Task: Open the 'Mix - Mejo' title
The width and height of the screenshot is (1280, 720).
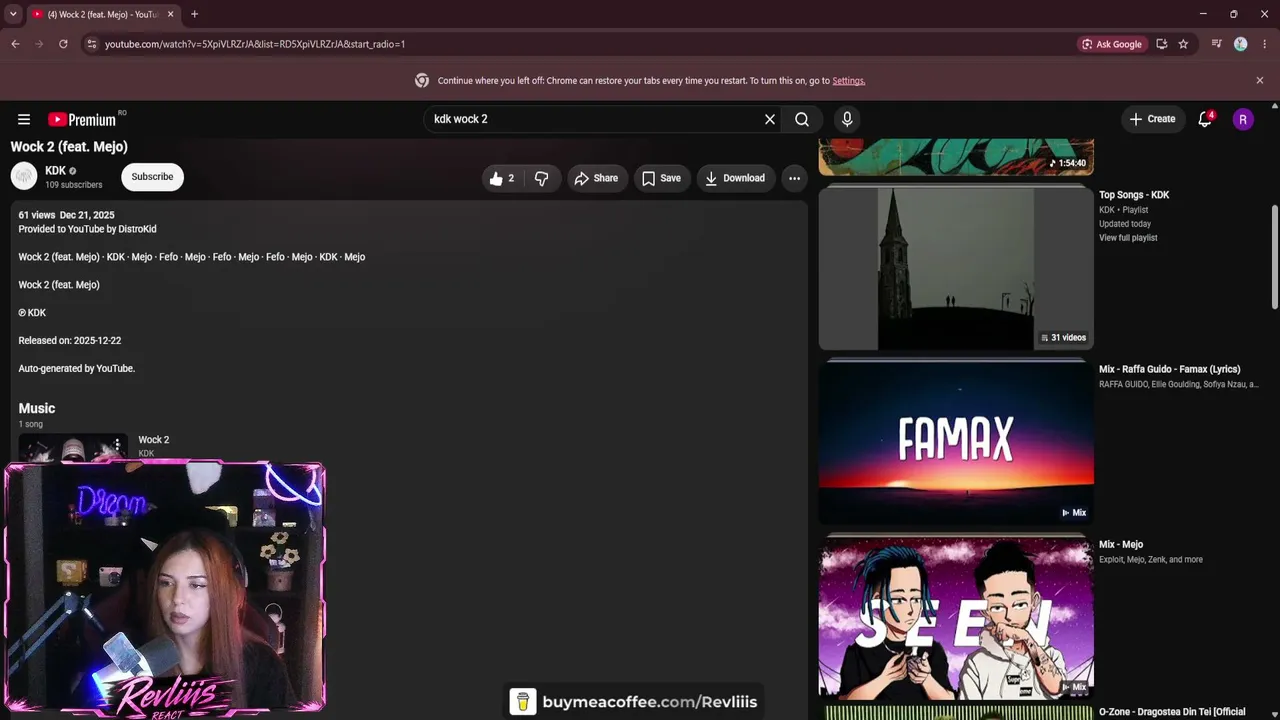Action: (x=1121, y=544)
